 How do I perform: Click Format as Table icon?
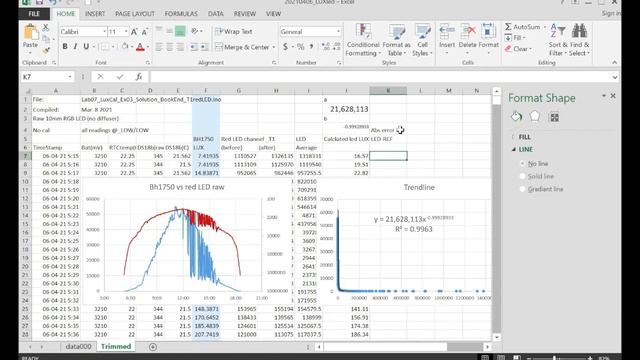[396, 31]
